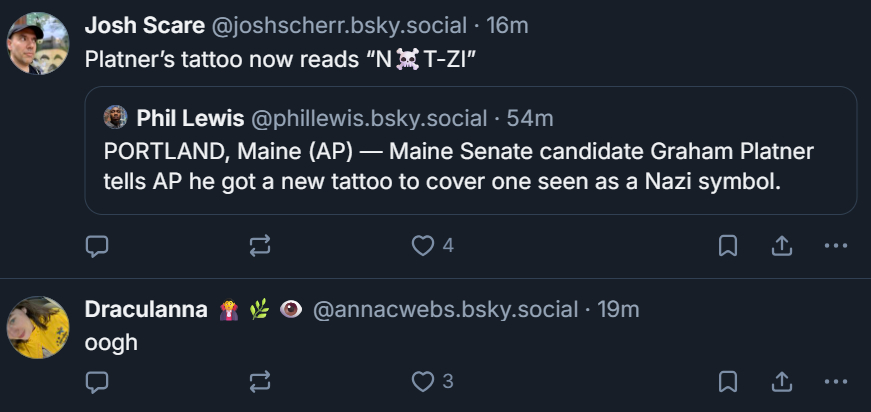Open the @annacwebs.bsky.social handle
Screen dimensions: 871x412
point(446,310)
